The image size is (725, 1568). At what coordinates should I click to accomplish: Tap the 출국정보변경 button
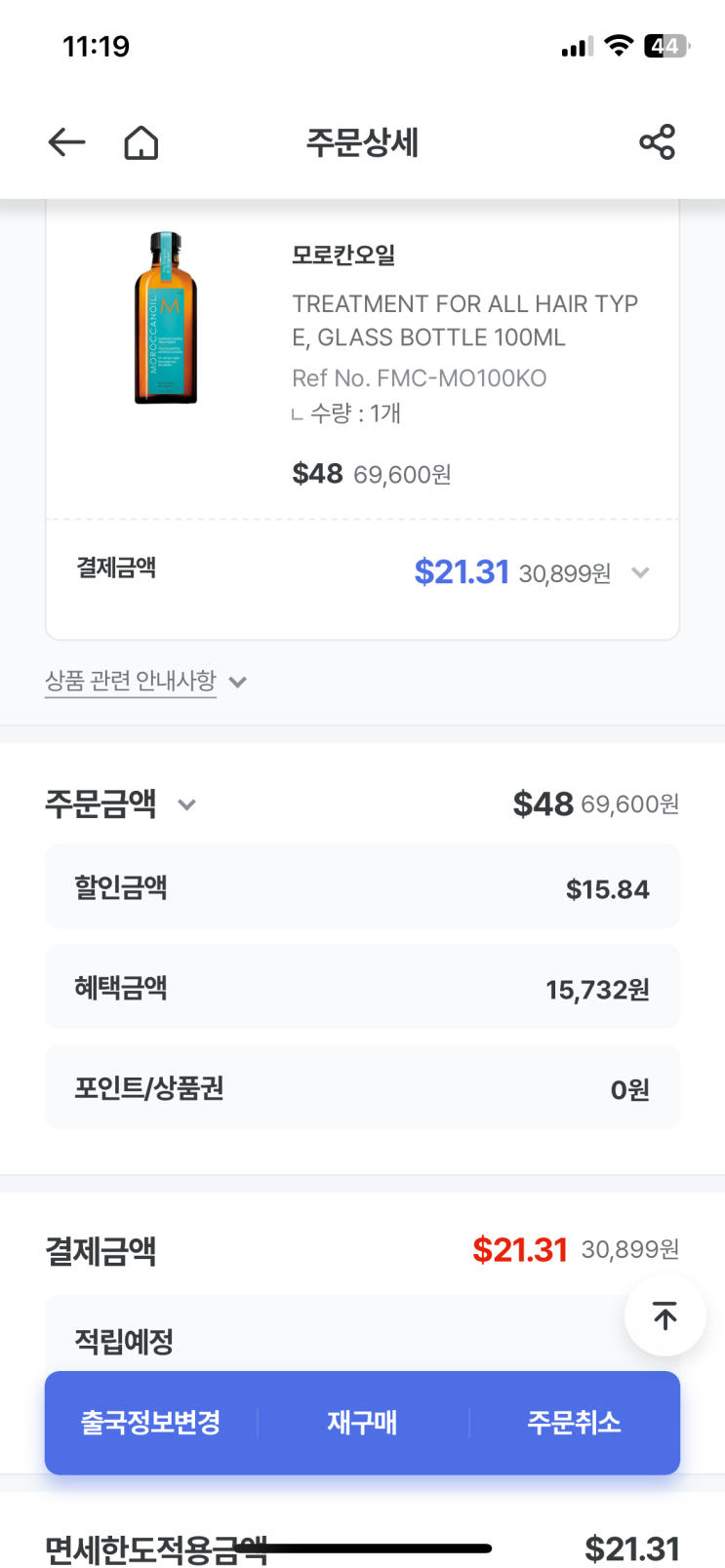pyautogui.click(x=150, y=1422)
